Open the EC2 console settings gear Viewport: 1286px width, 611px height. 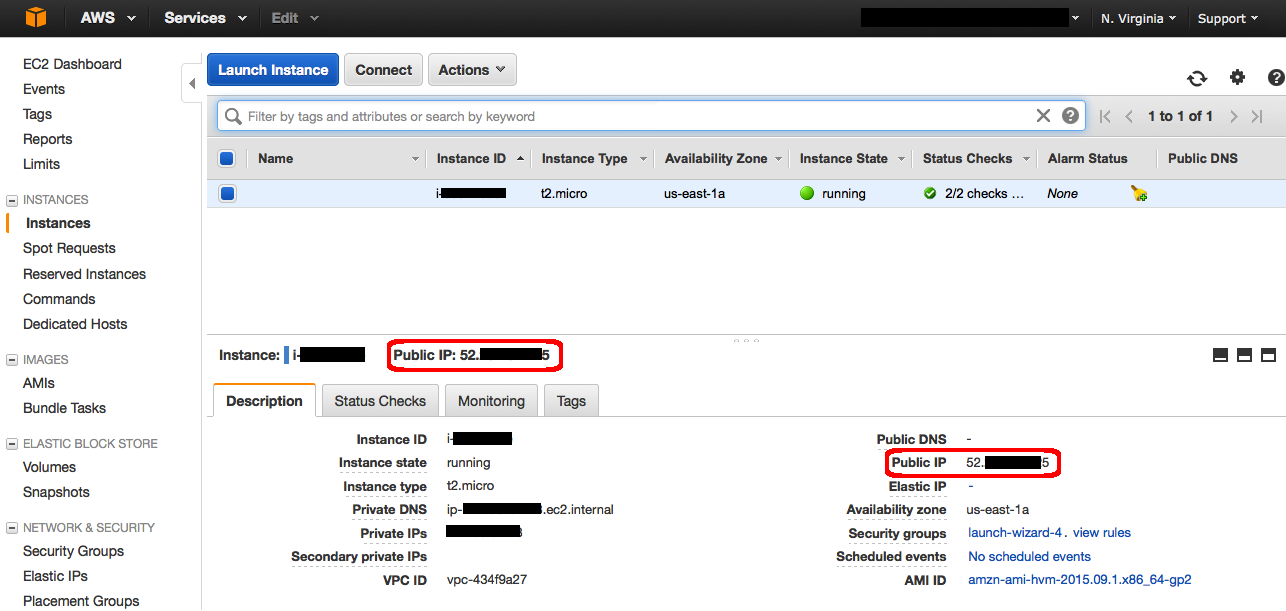point(1237,77)
